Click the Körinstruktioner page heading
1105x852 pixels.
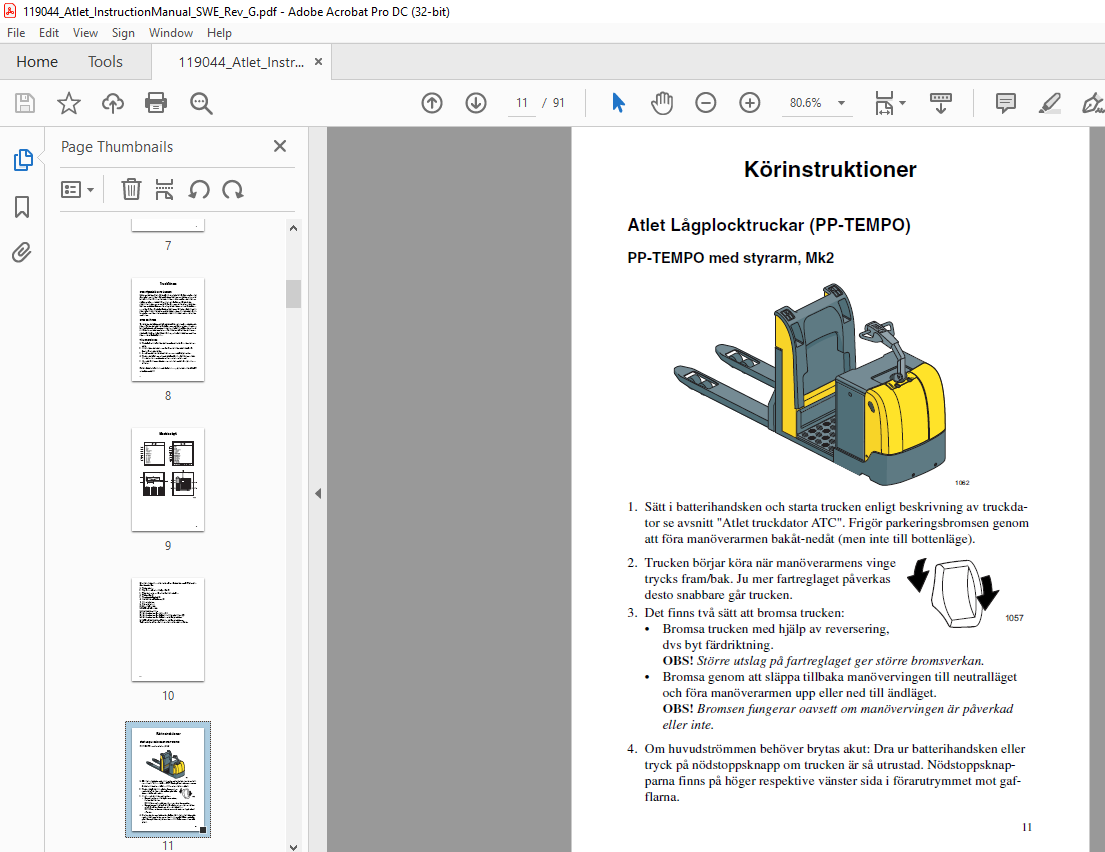(830, 169)
